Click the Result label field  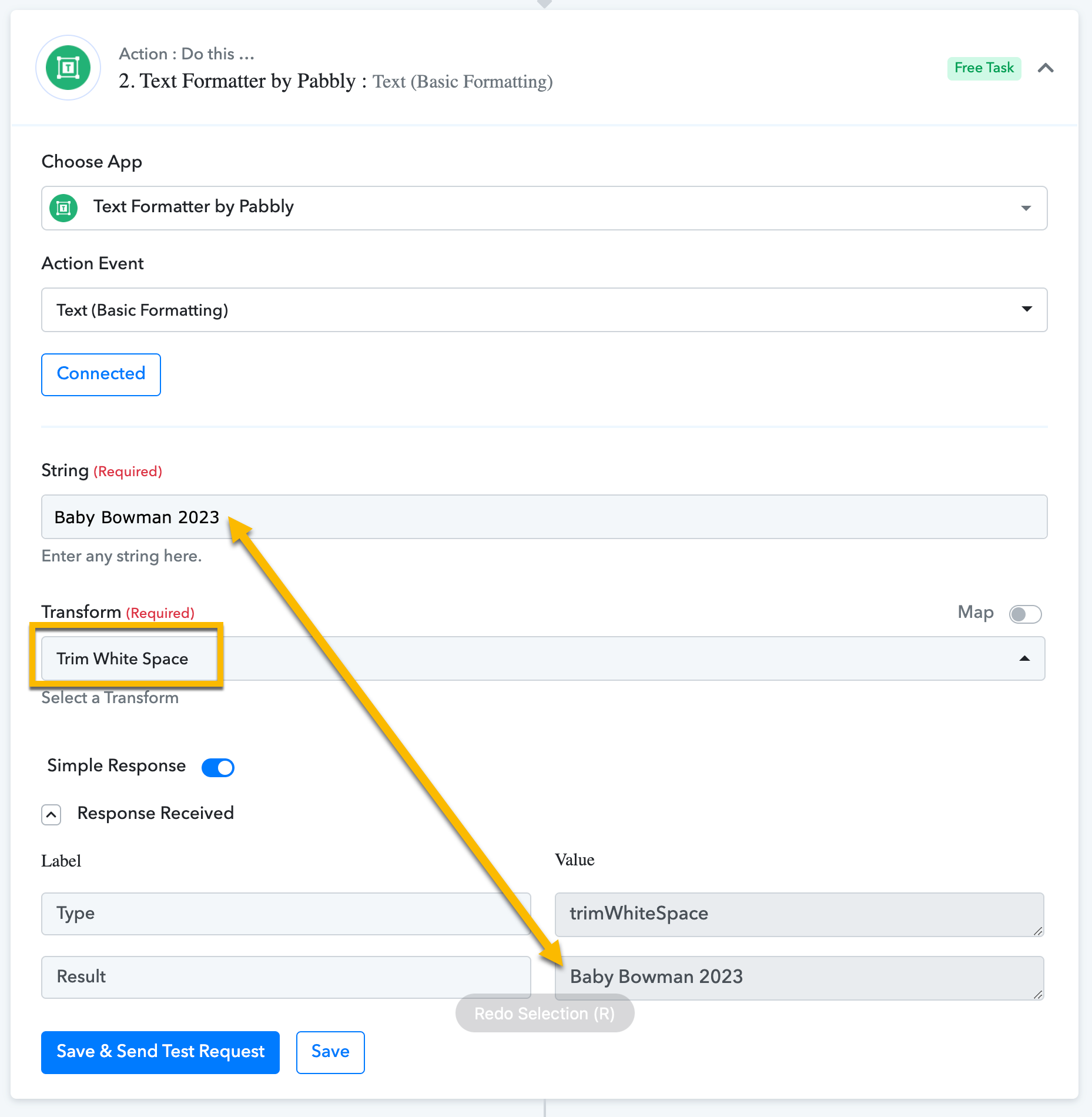coord(286,977)
